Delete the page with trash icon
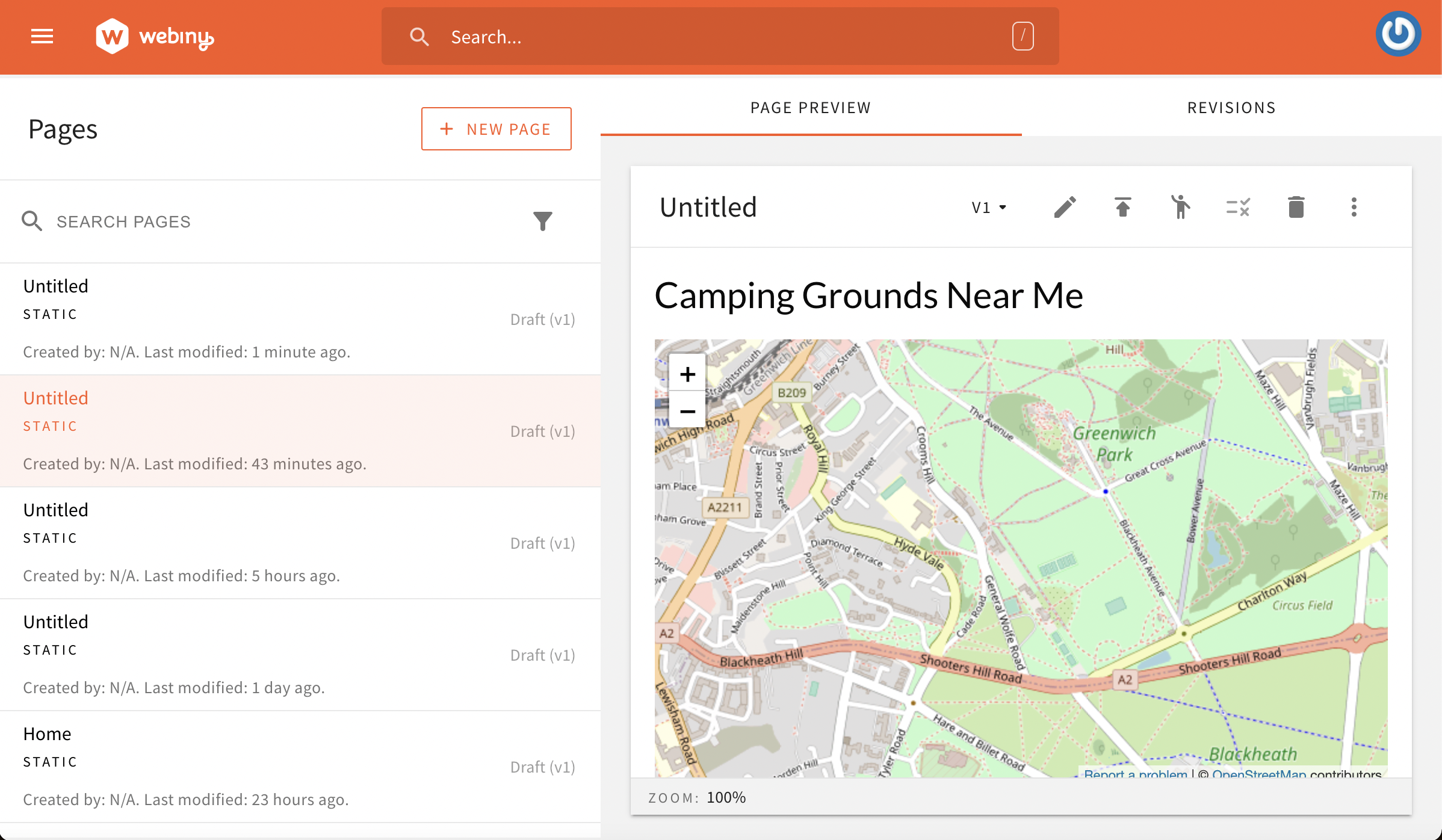 pyautogui.click(x=1296, y=208)
